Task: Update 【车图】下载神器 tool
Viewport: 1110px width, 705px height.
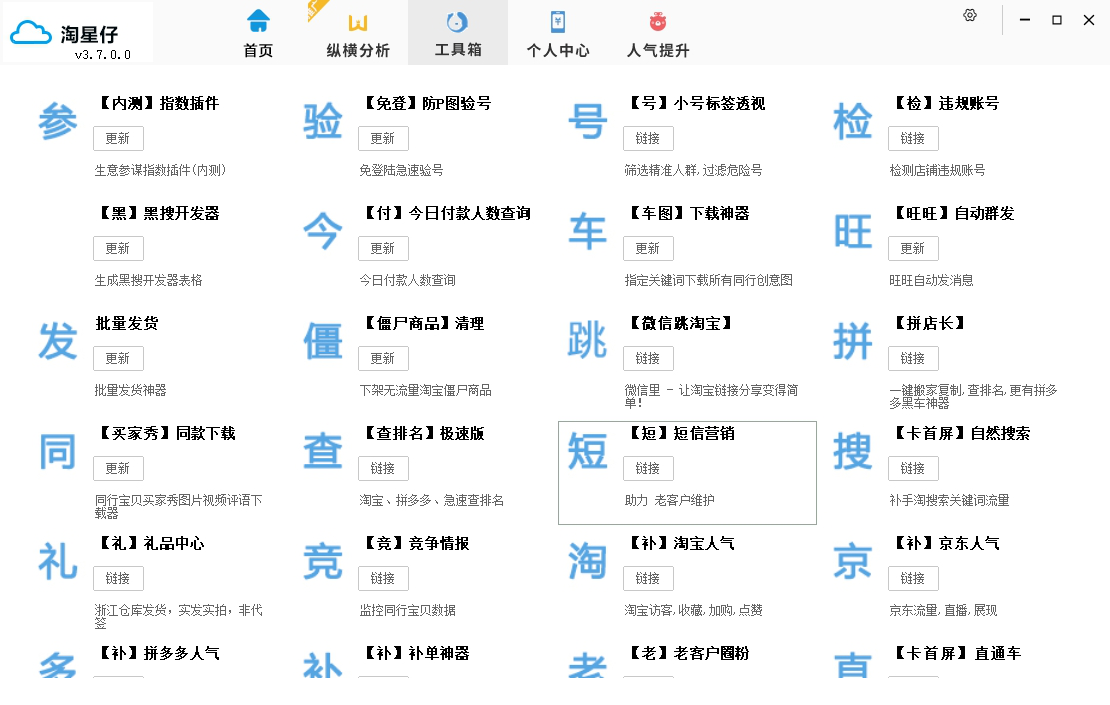Action: [x=648, y=248]
